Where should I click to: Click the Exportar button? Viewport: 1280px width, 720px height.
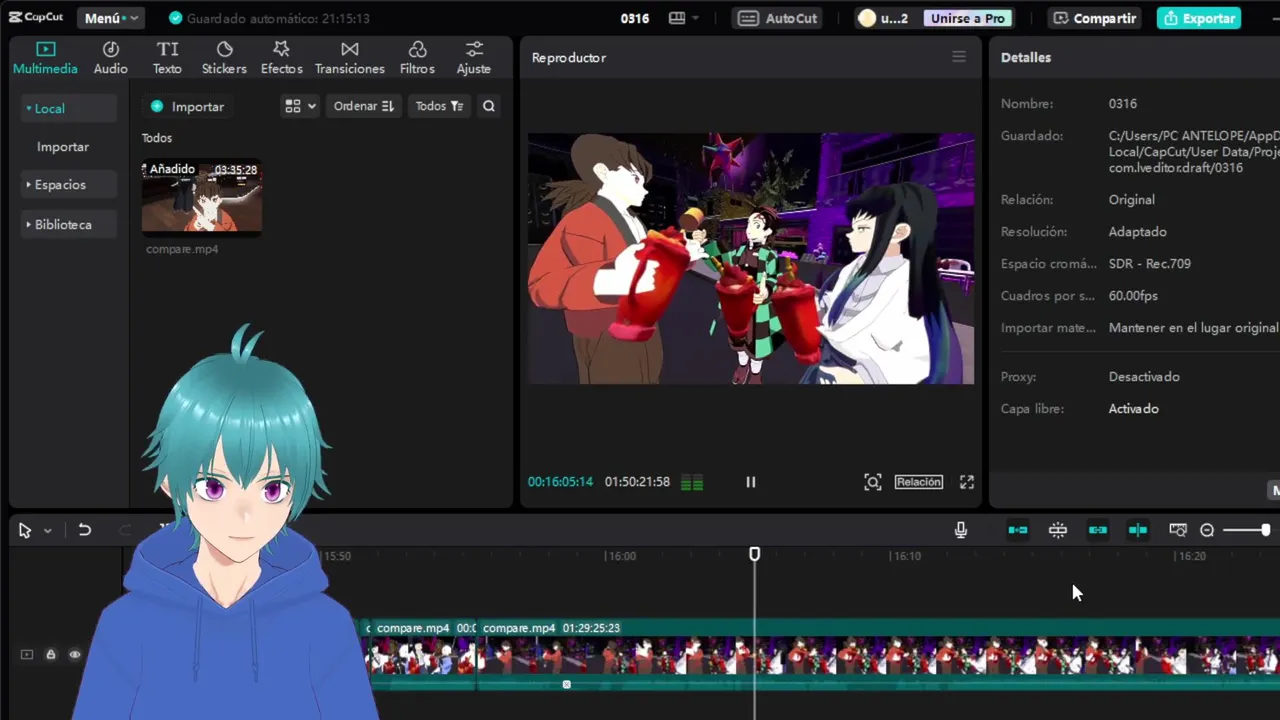tap(1199, 18)
